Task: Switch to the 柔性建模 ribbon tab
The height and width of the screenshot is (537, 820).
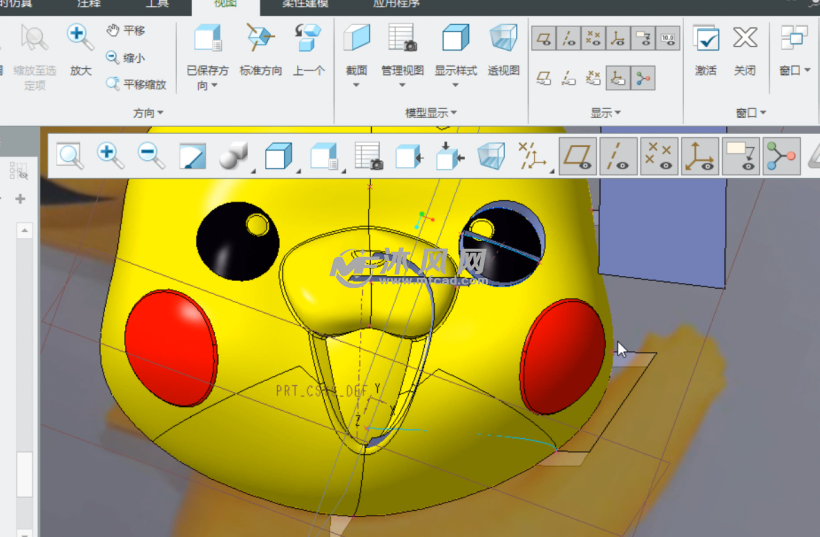Action: (305, 4)
